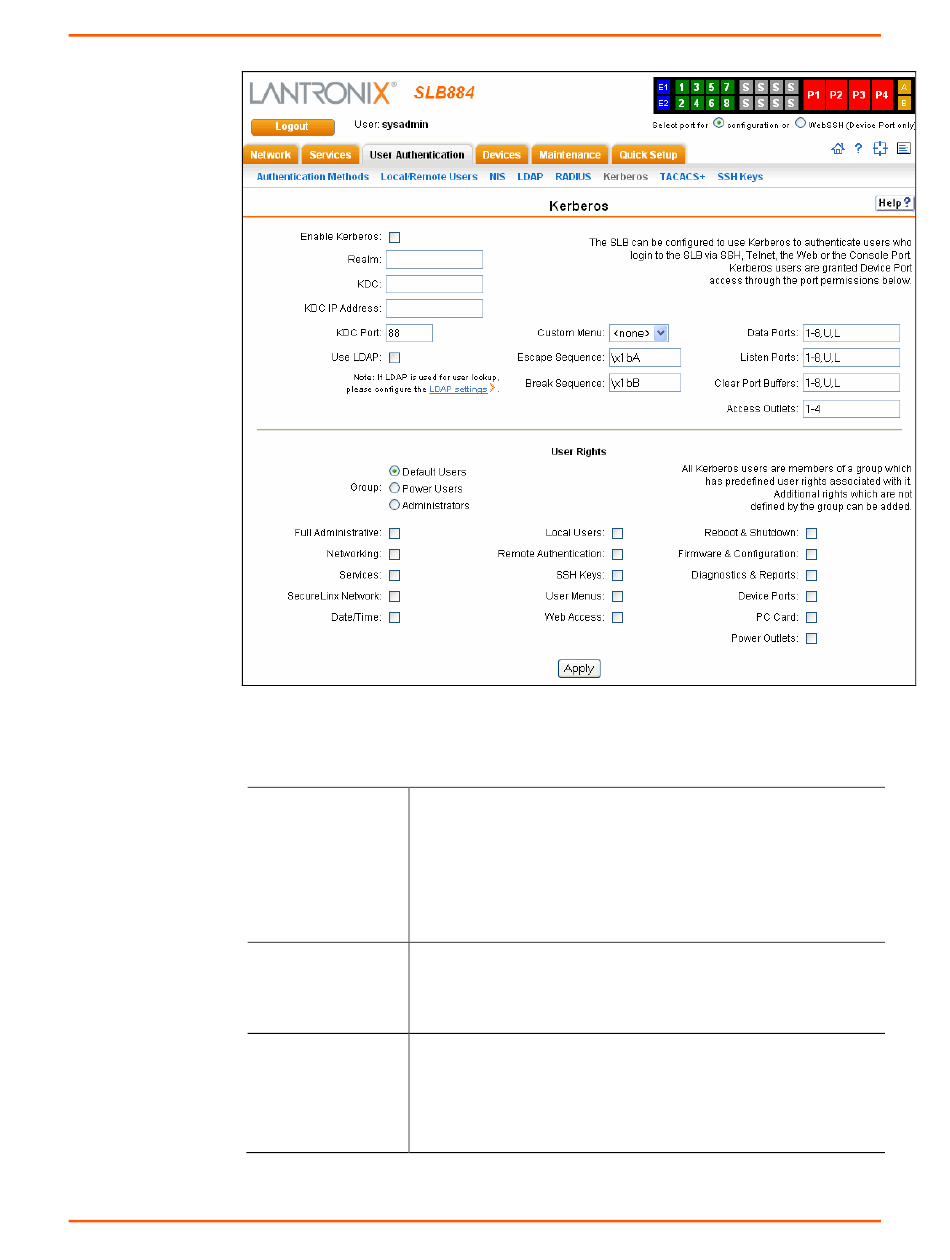Open the Custom Menu dropdown

(638, 333)
